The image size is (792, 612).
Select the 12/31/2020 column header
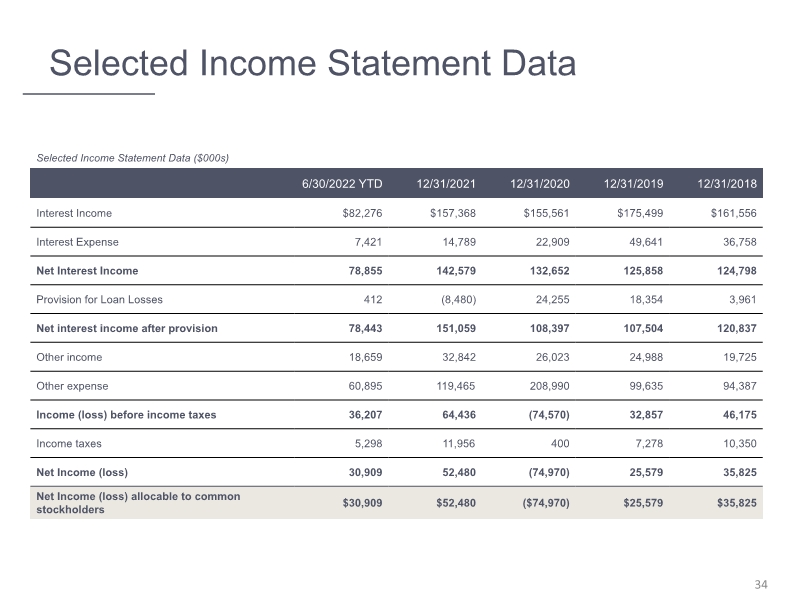(x=539, y=184)
